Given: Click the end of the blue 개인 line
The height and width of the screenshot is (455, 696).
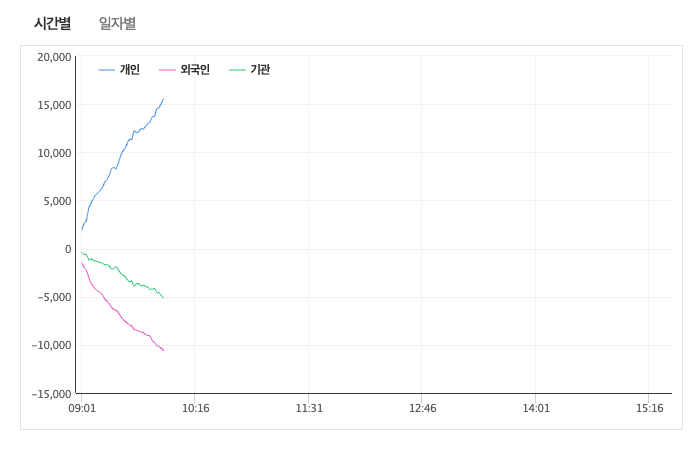Looking at the screenshot, I should point(163,99).
